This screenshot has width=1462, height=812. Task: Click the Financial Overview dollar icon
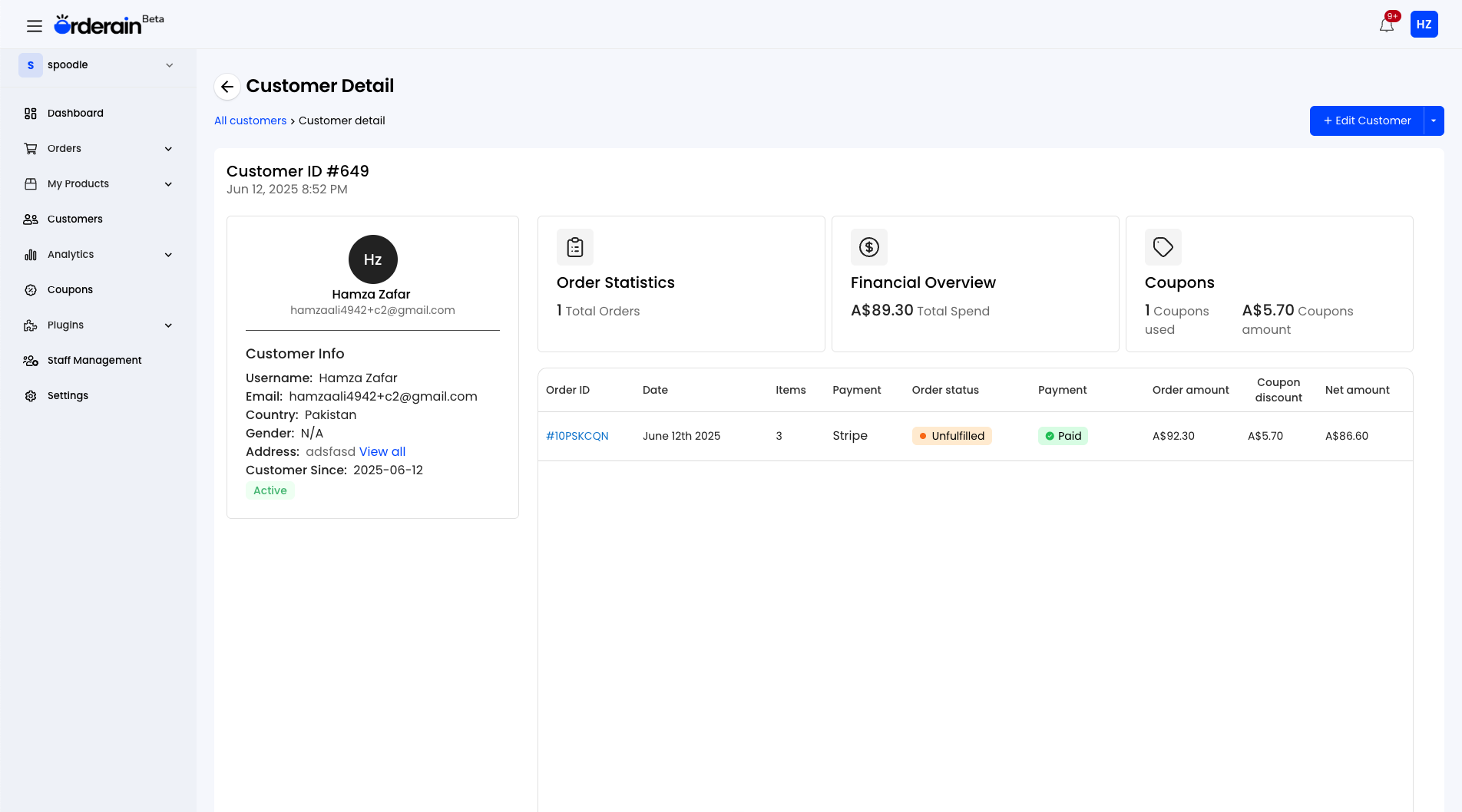(868, 247)
